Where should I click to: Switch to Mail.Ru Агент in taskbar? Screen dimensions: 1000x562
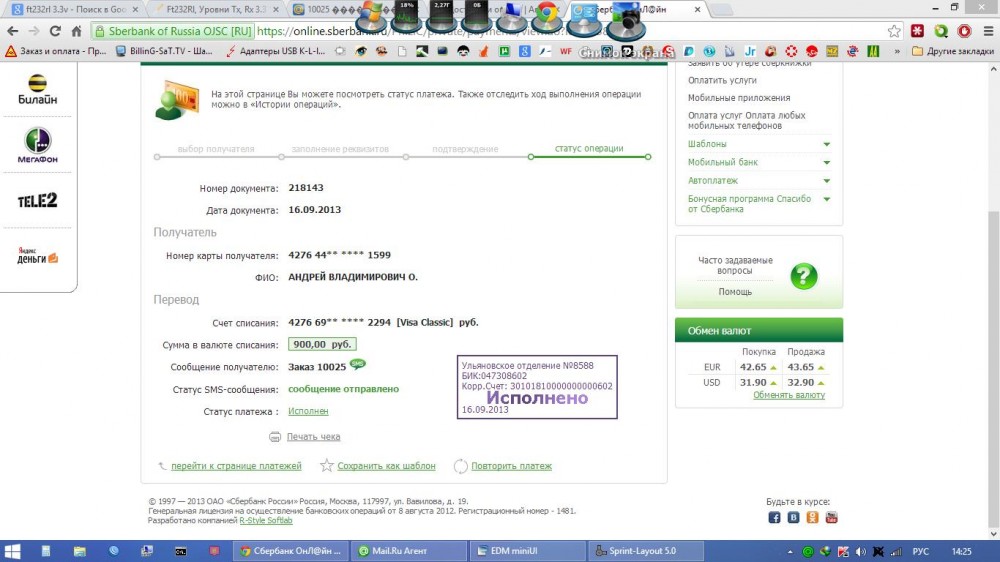tap(408, 551)
